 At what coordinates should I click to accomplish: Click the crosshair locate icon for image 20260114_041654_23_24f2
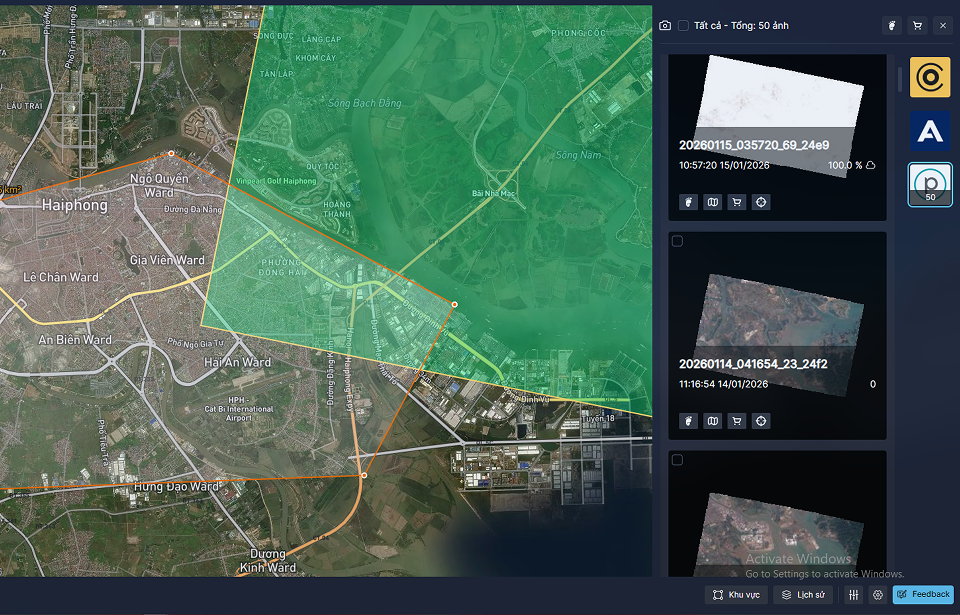[x=762, y=421]
